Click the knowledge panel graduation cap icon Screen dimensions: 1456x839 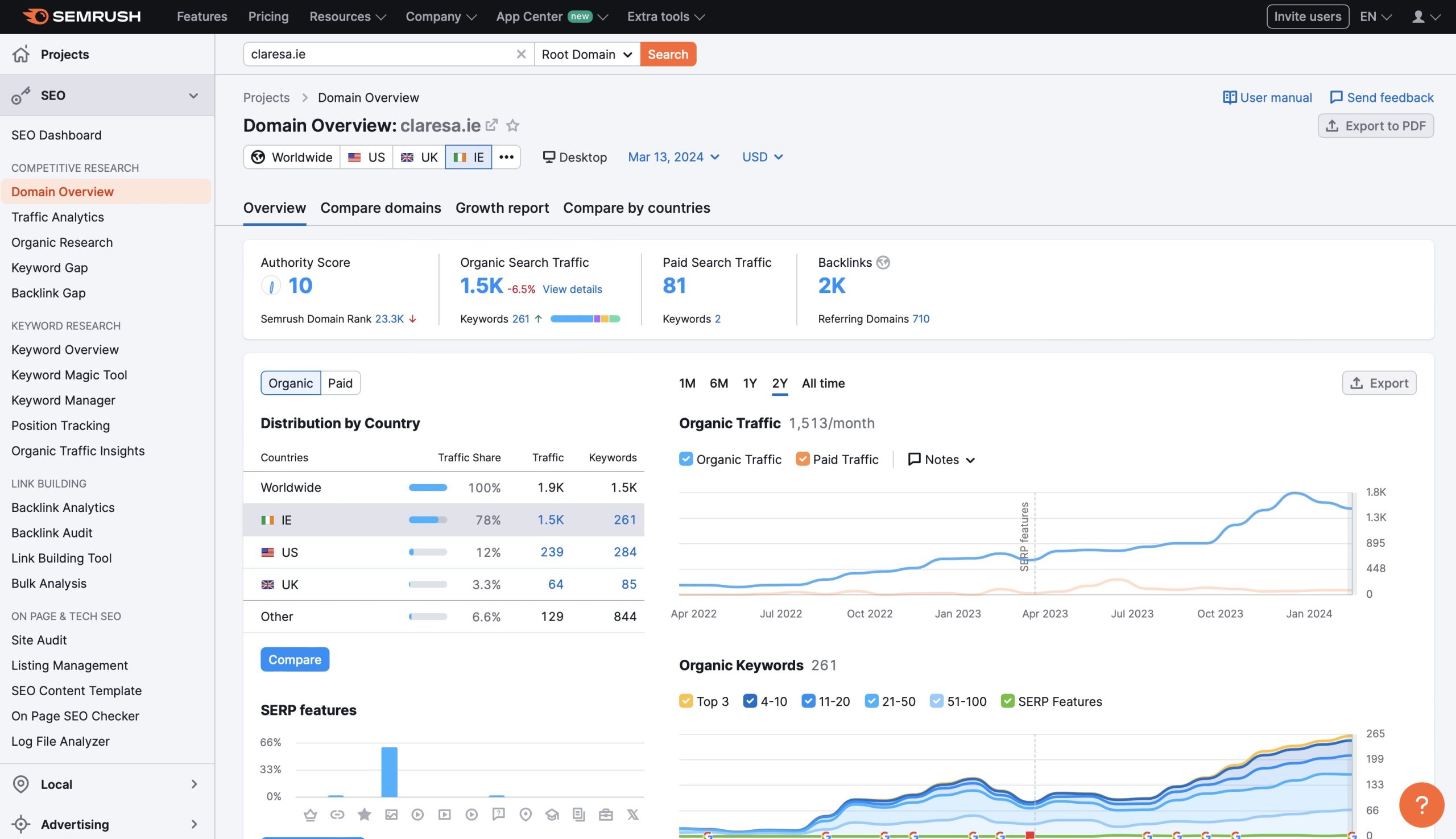(x=552, y=814)
